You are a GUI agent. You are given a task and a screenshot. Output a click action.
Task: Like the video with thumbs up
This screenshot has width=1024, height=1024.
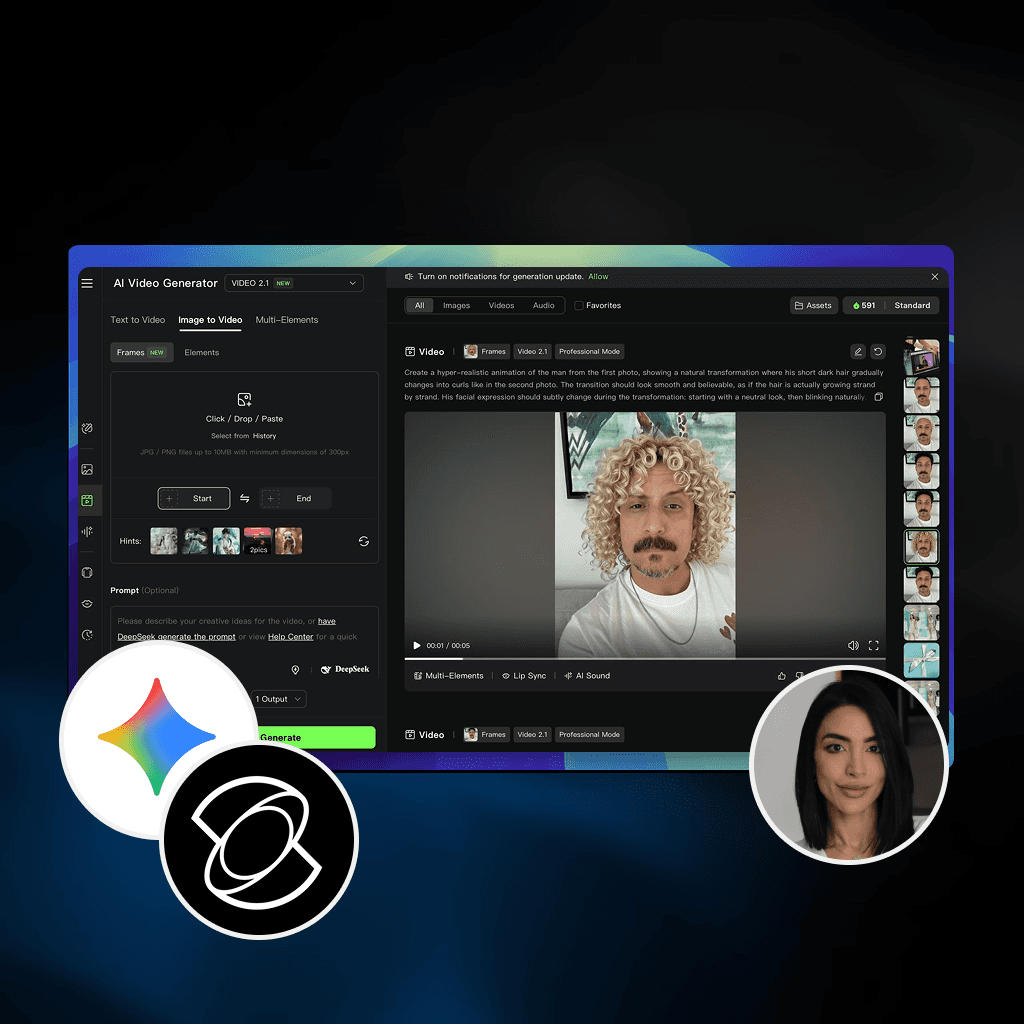(782, 676)
